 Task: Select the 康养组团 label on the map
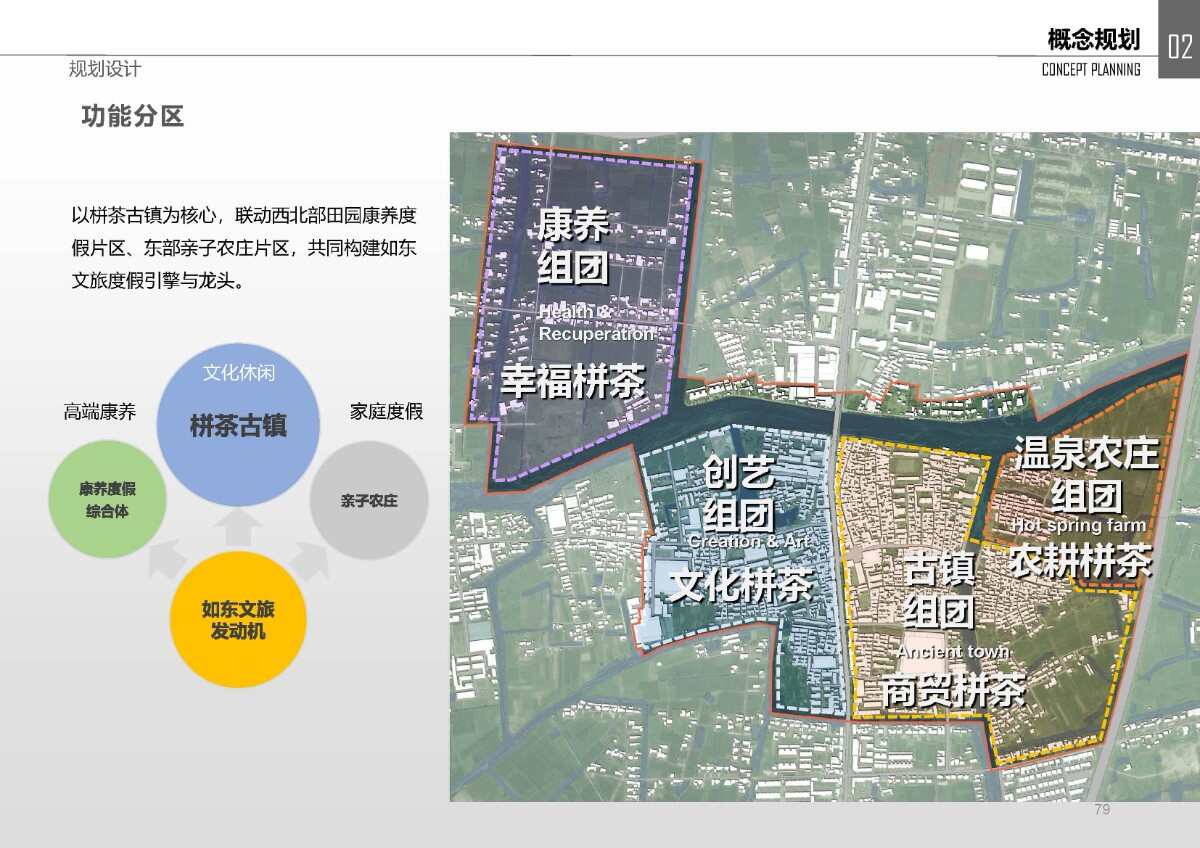[573, 246]
